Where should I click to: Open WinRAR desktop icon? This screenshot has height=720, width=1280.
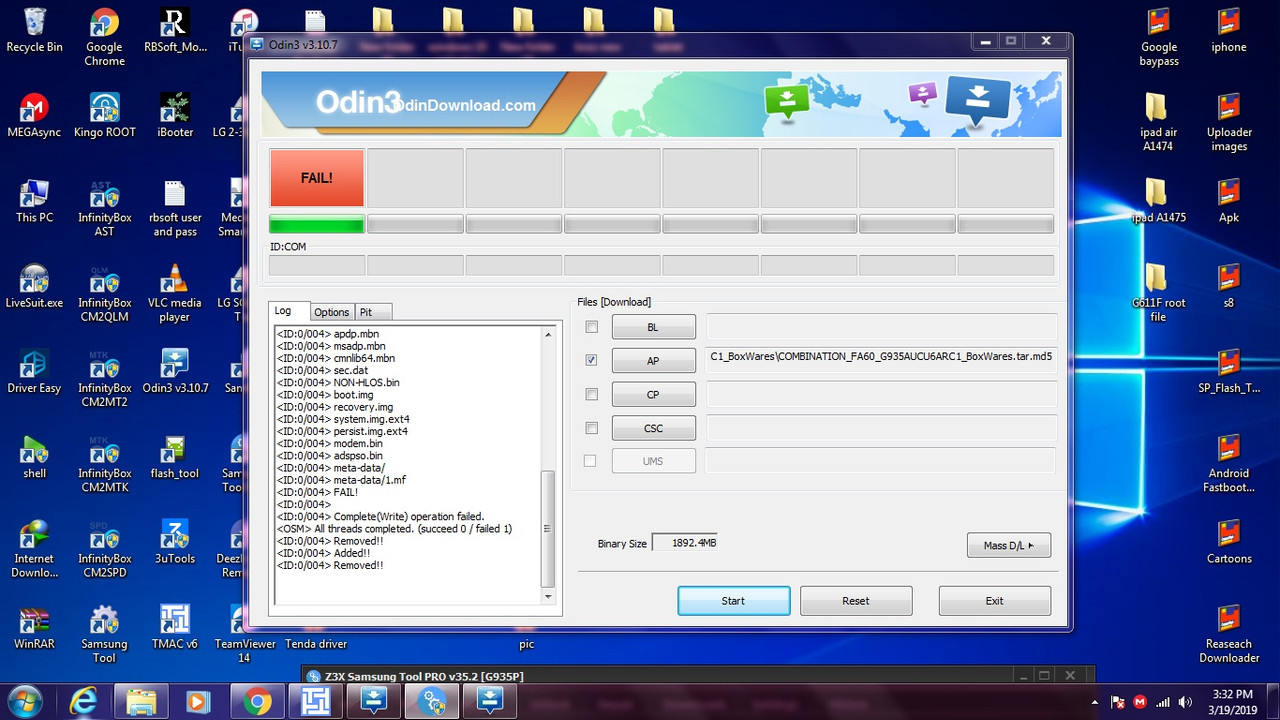point(34,627)
